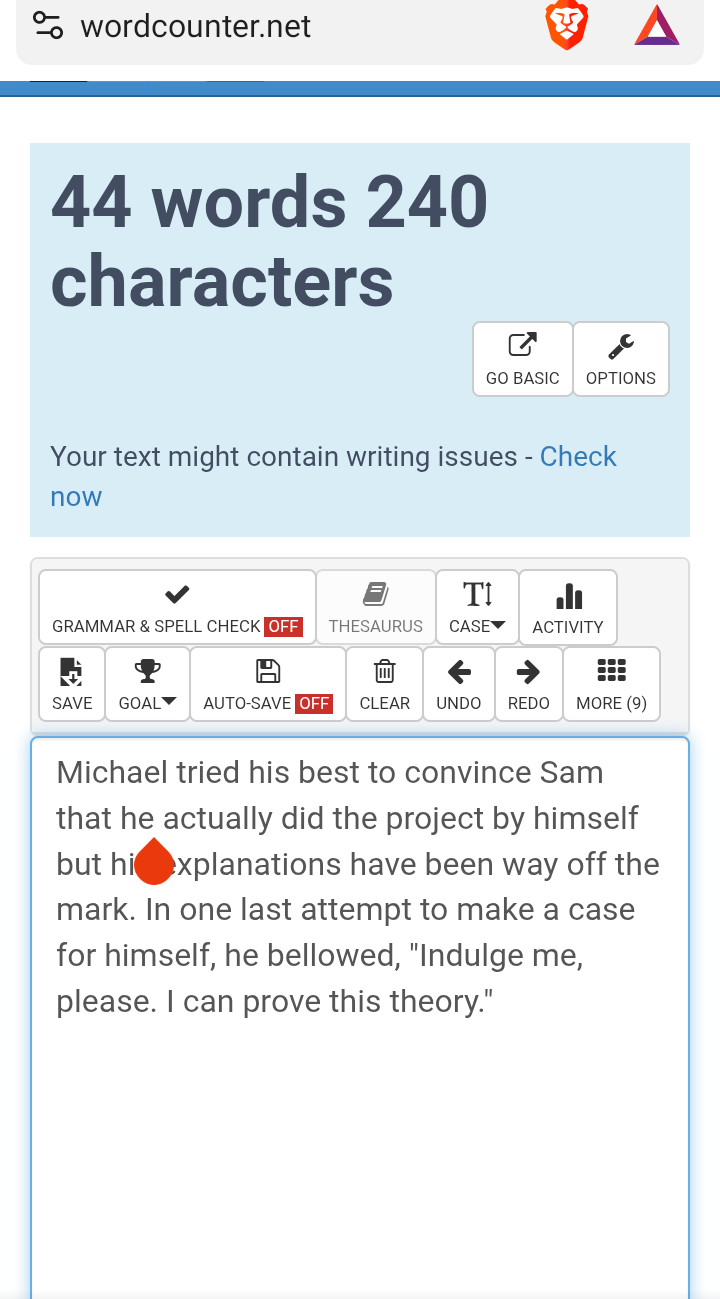Clear text with the trash icon

pos(385,684)
